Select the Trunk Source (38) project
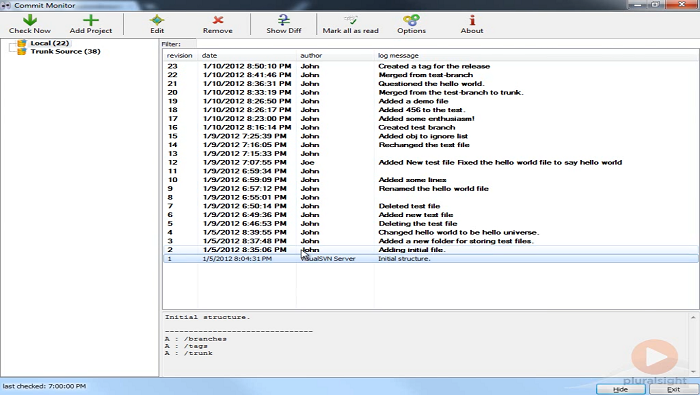Screen dimensions: 700x395 click(x=65, y=51)
